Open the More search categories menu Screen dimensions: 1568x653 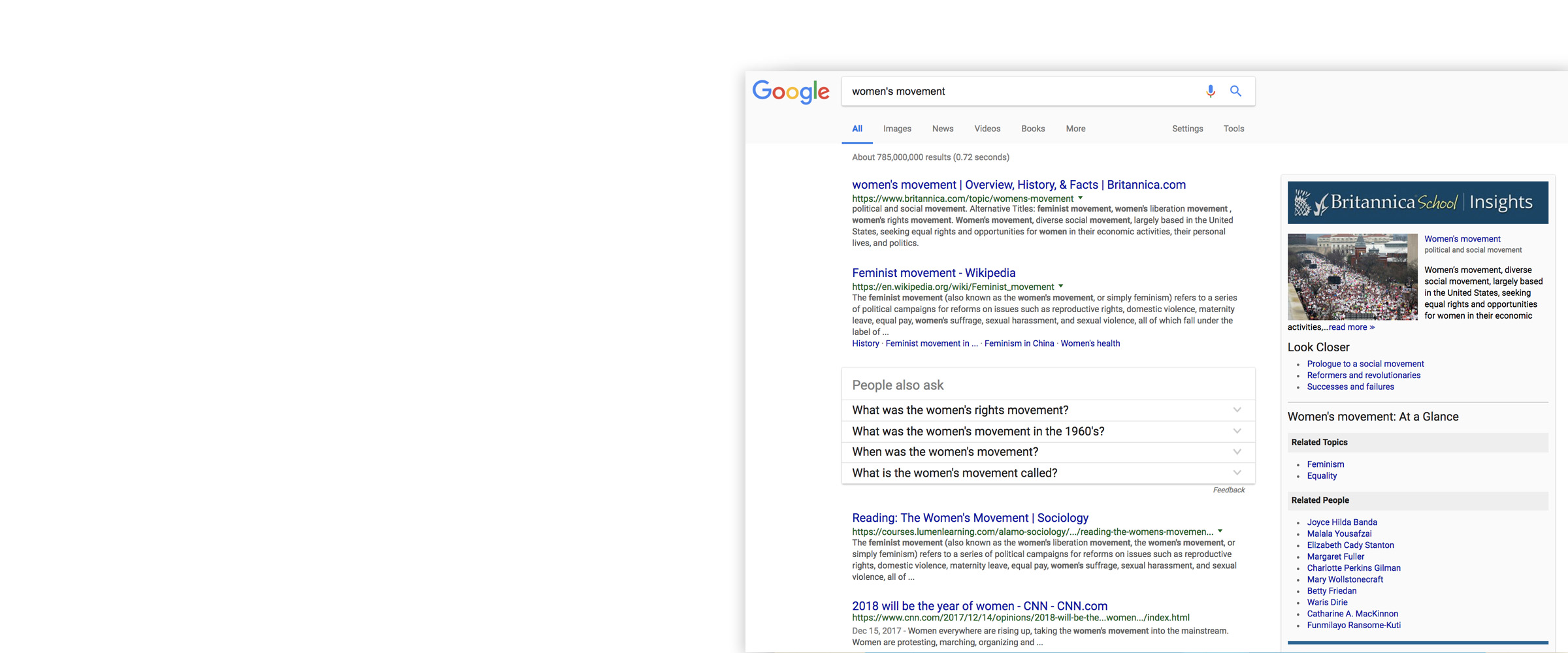[1075, 129]
